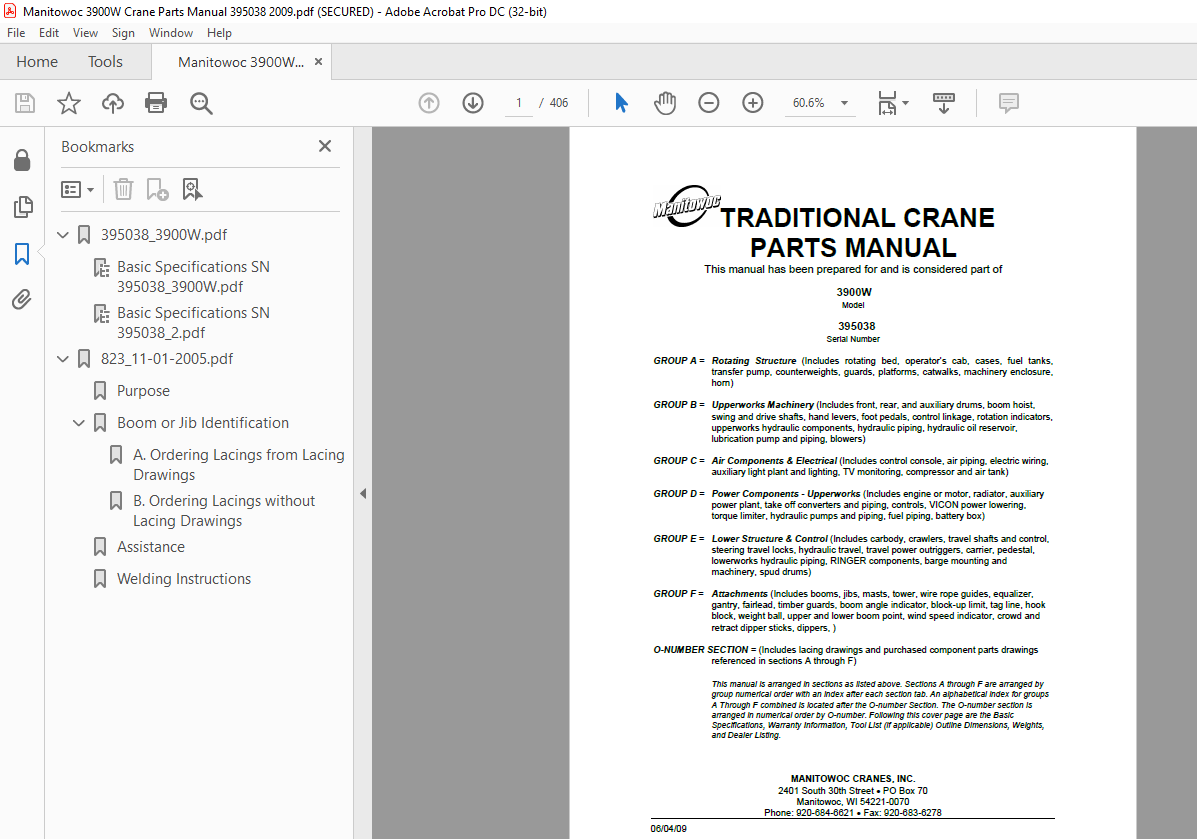Viewport: 1197px width, 839px height.
Task: Go to the Purpose bookmark
Action: click(144, 391)
